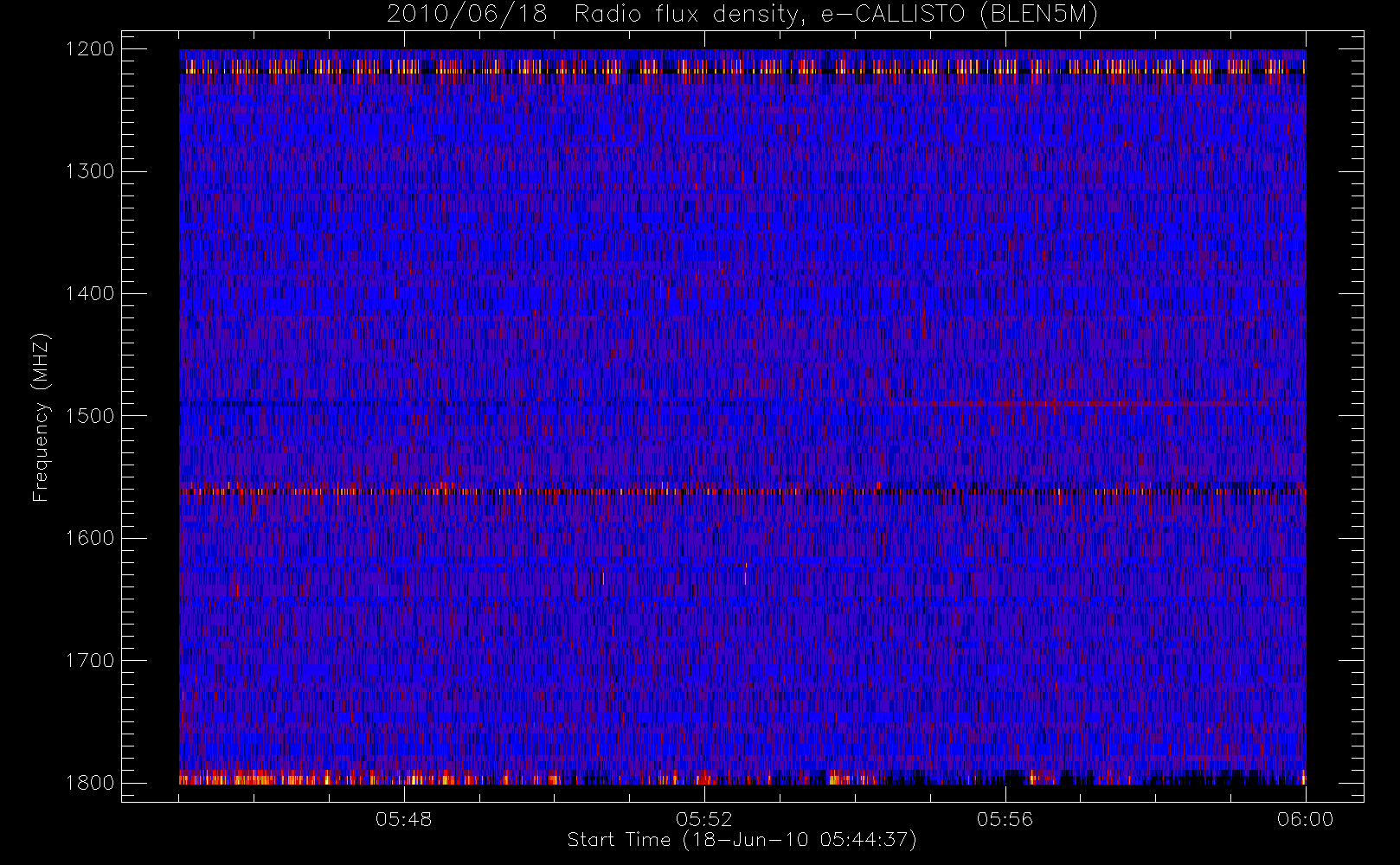Click the 1600 frequency tick label
This screenshot has height=865, width=1400.
(x=90, y=538)
